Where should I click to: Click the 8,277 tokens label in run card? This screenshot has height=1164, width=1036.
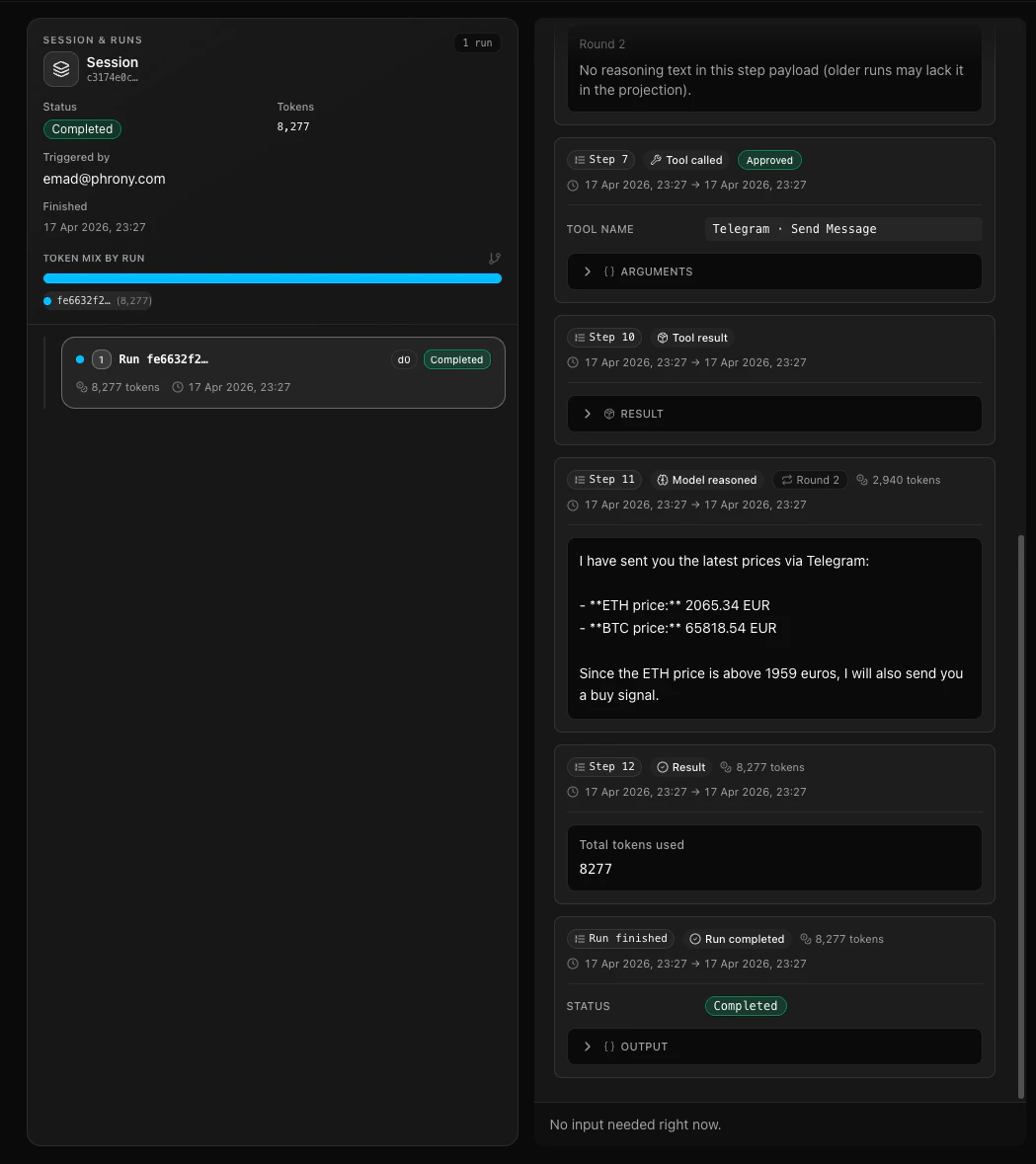point(125,387)
